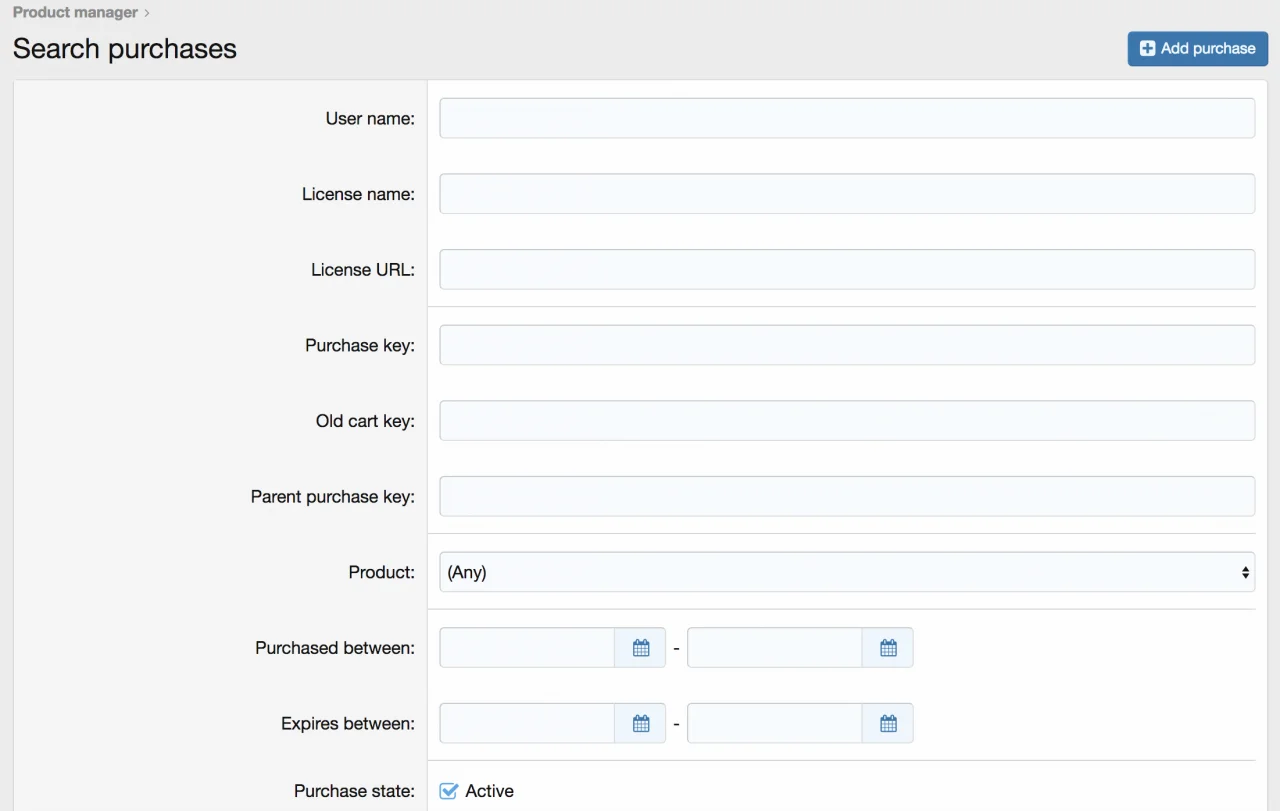Image resolution: width=1280 pixels, height=811 pixels.
Task: Open calendar for Purchased between end date
Action: pos(888,648)
